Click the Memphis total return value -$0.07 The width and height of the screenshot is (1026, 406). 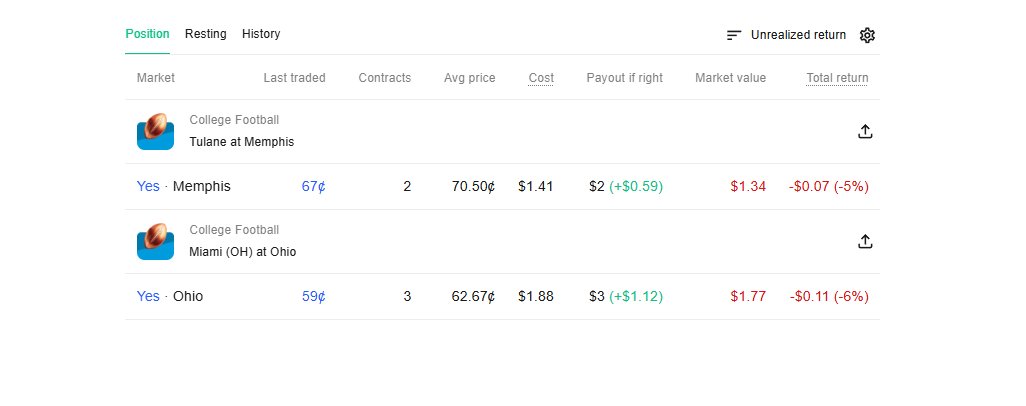(809, 187)
